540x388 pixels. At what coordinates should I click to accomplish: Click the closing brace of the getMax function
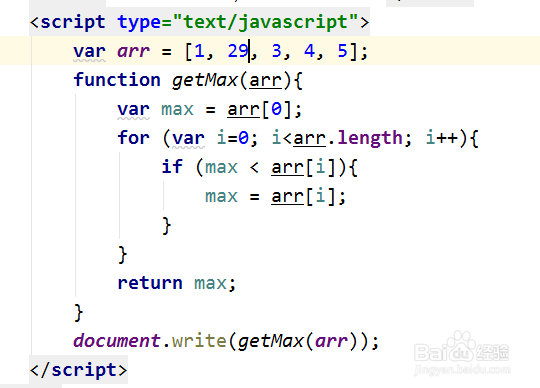click(79, 312)
